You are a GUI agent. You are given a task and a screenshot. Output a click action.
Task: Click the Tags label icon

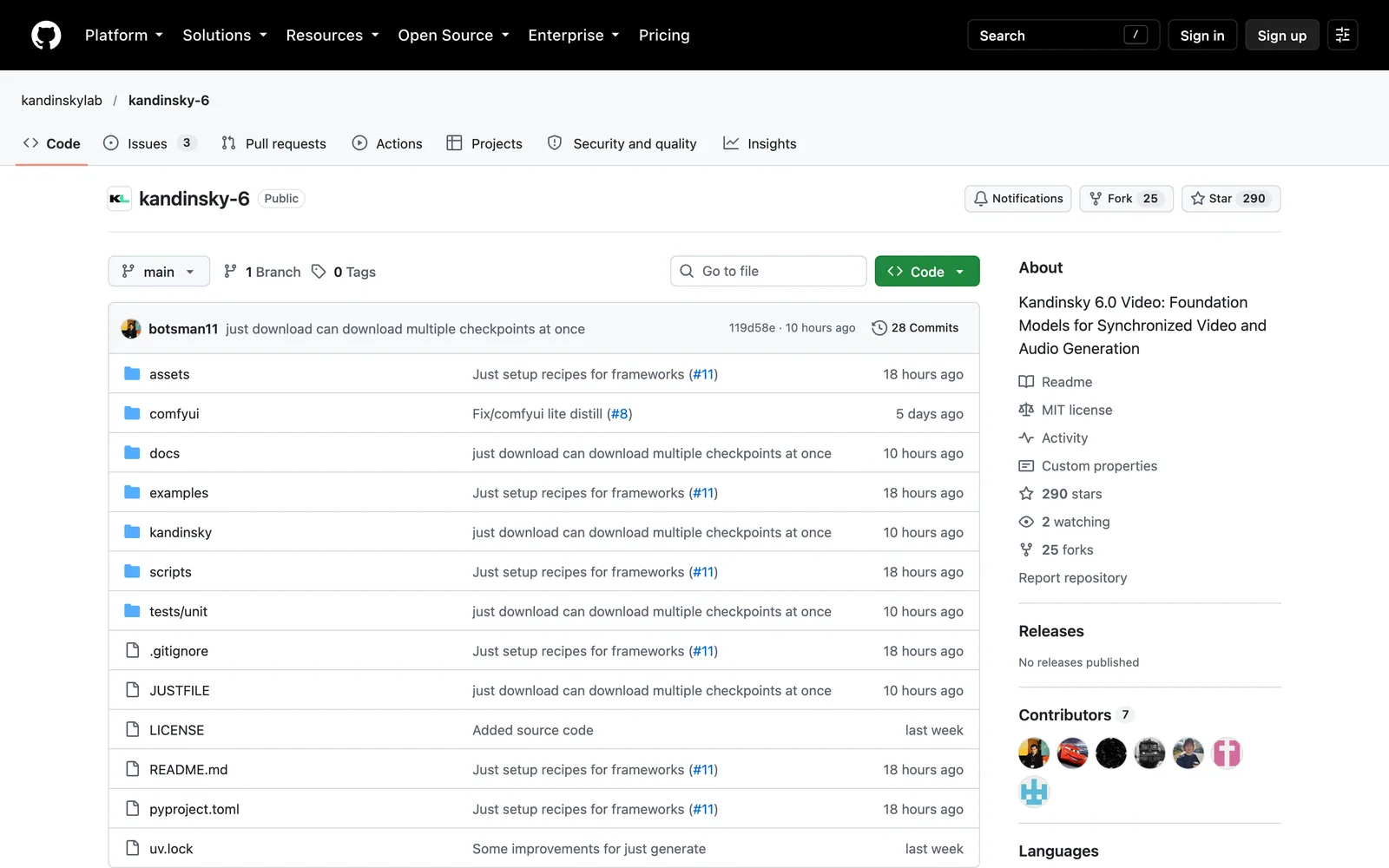click(x=319, y=272)
